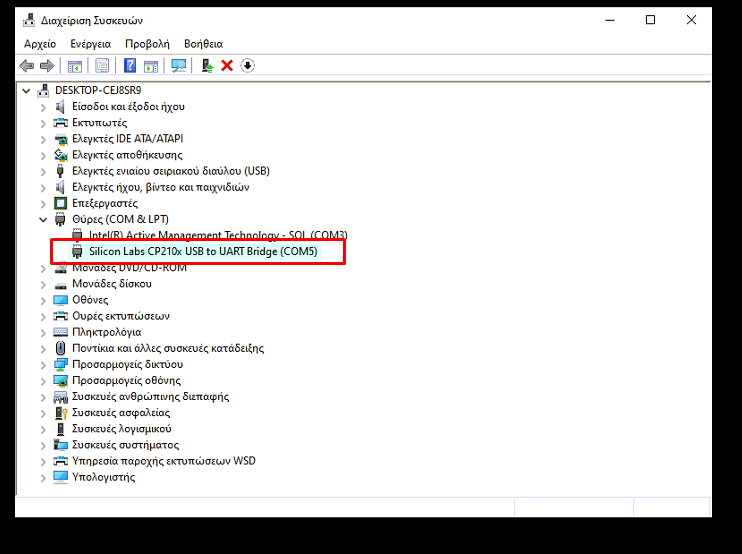Click Scan for hardware changes monitor icon
This screenshot has width=742, height=554.
pyautogui.click(x=179, y=66)
